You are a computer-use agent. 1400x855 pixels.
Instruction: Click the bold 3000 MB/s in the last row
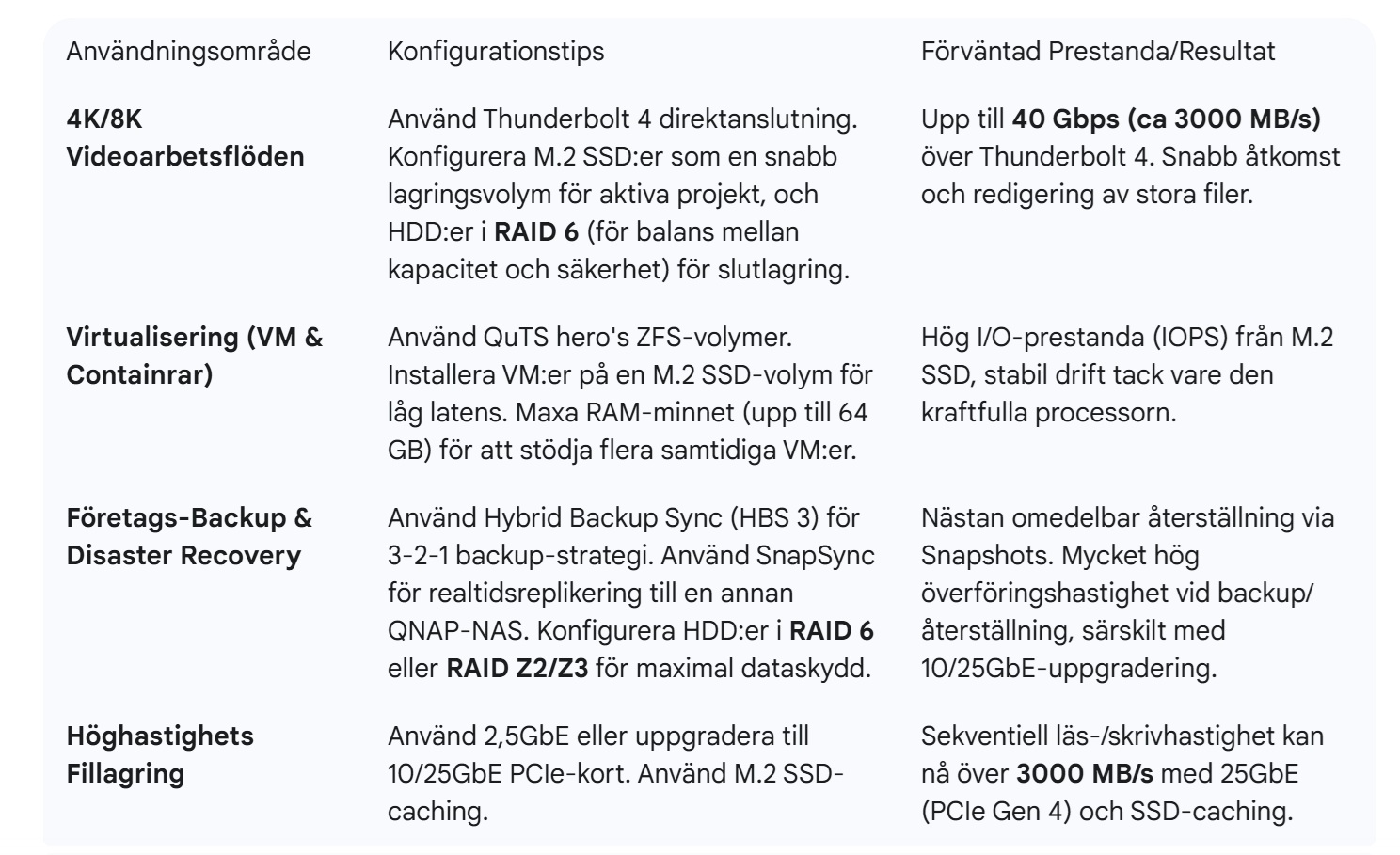pos(1085,774)
